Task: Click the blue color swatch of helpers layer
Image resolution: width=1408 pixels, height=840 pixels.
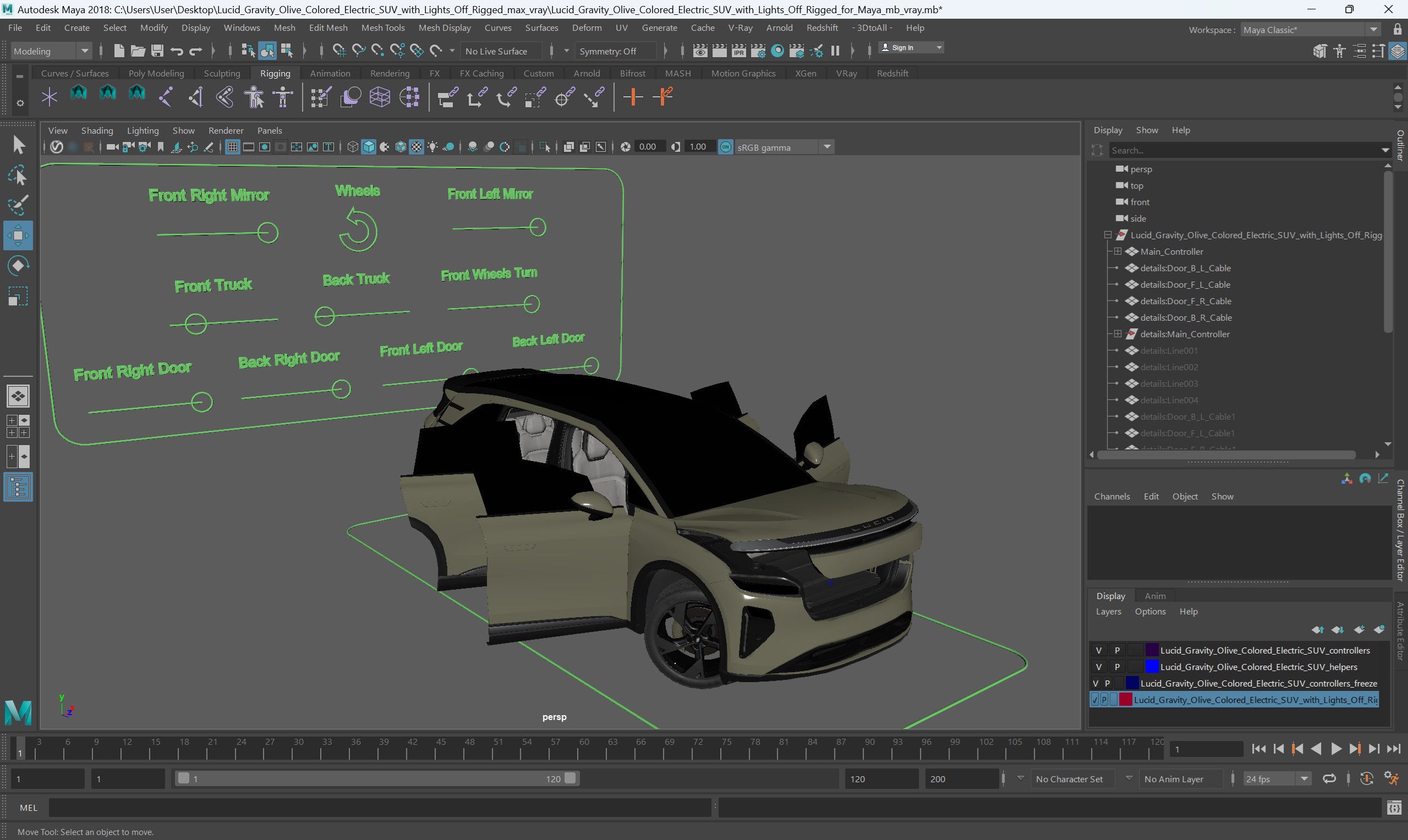Action: (1152, 667)
